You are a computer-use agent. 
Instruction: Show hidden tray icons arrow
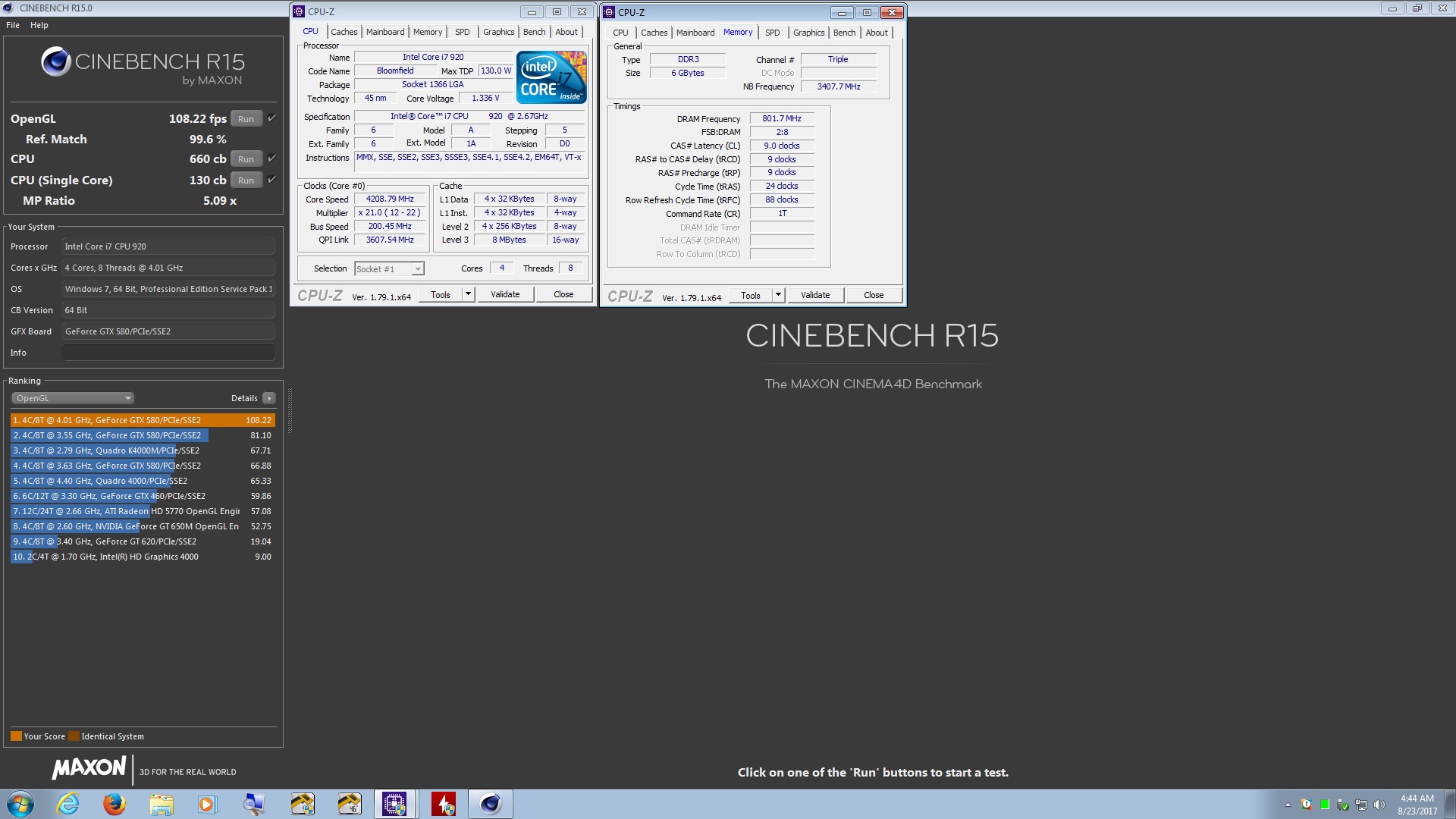click(1288, 805)
